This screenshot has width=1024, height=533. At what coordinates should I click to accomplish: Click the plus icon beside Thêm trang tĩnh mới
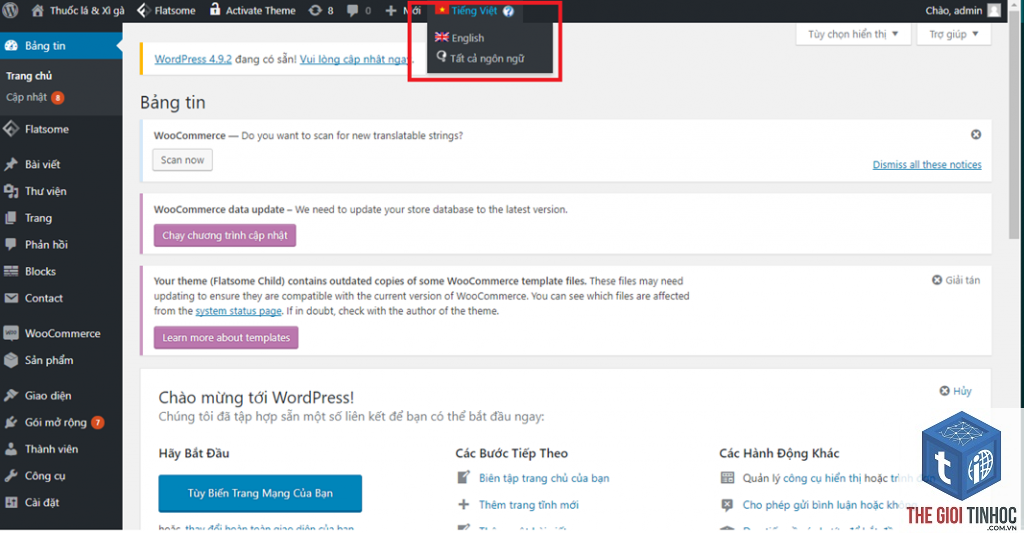pyautogui.click(x=463, y=504)
